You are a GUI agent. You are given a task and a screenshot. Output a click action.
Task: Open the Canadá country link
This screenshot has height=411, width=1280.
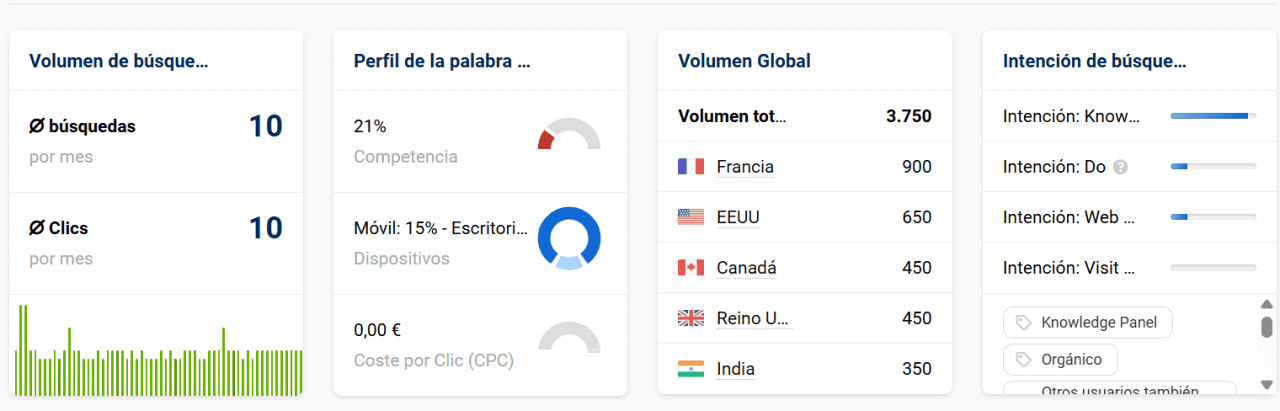click(746, 268)
